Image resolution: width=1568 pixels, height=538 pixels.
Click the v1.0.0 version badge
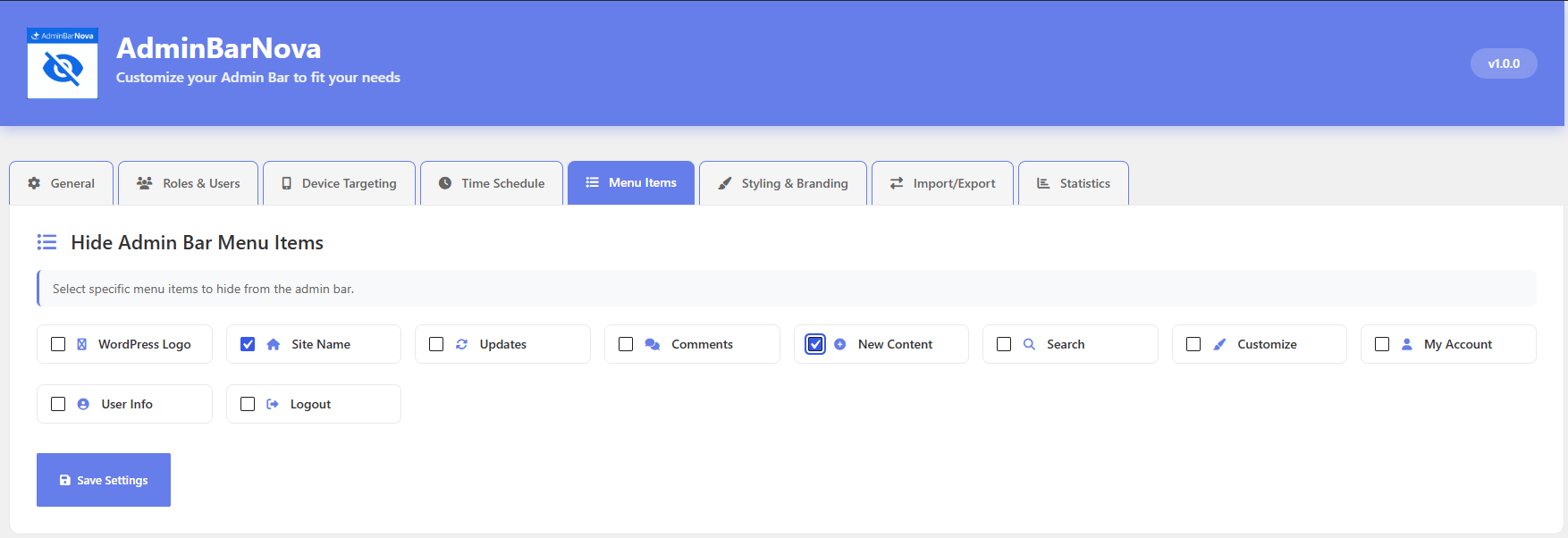1504,63
